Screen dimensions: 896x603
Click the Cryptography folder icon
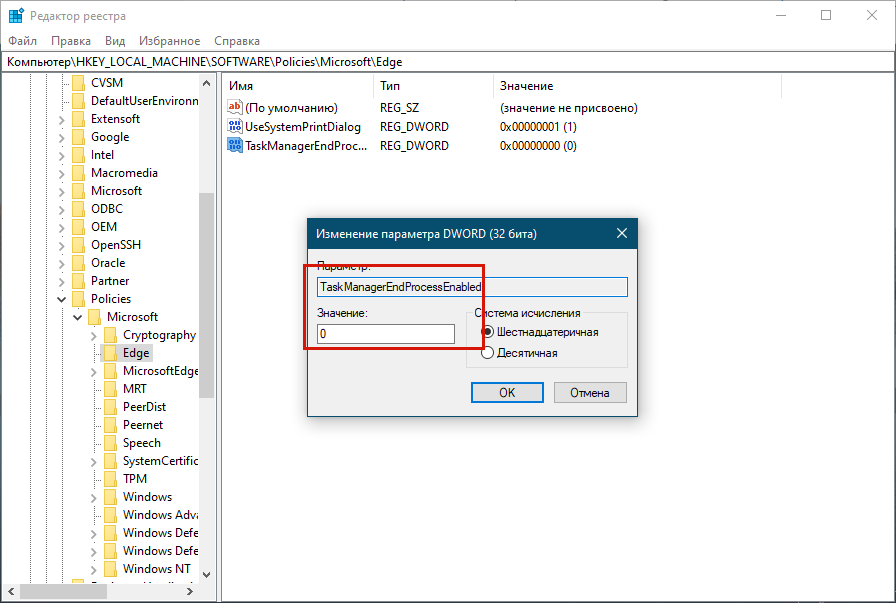(x=110, y=335)
